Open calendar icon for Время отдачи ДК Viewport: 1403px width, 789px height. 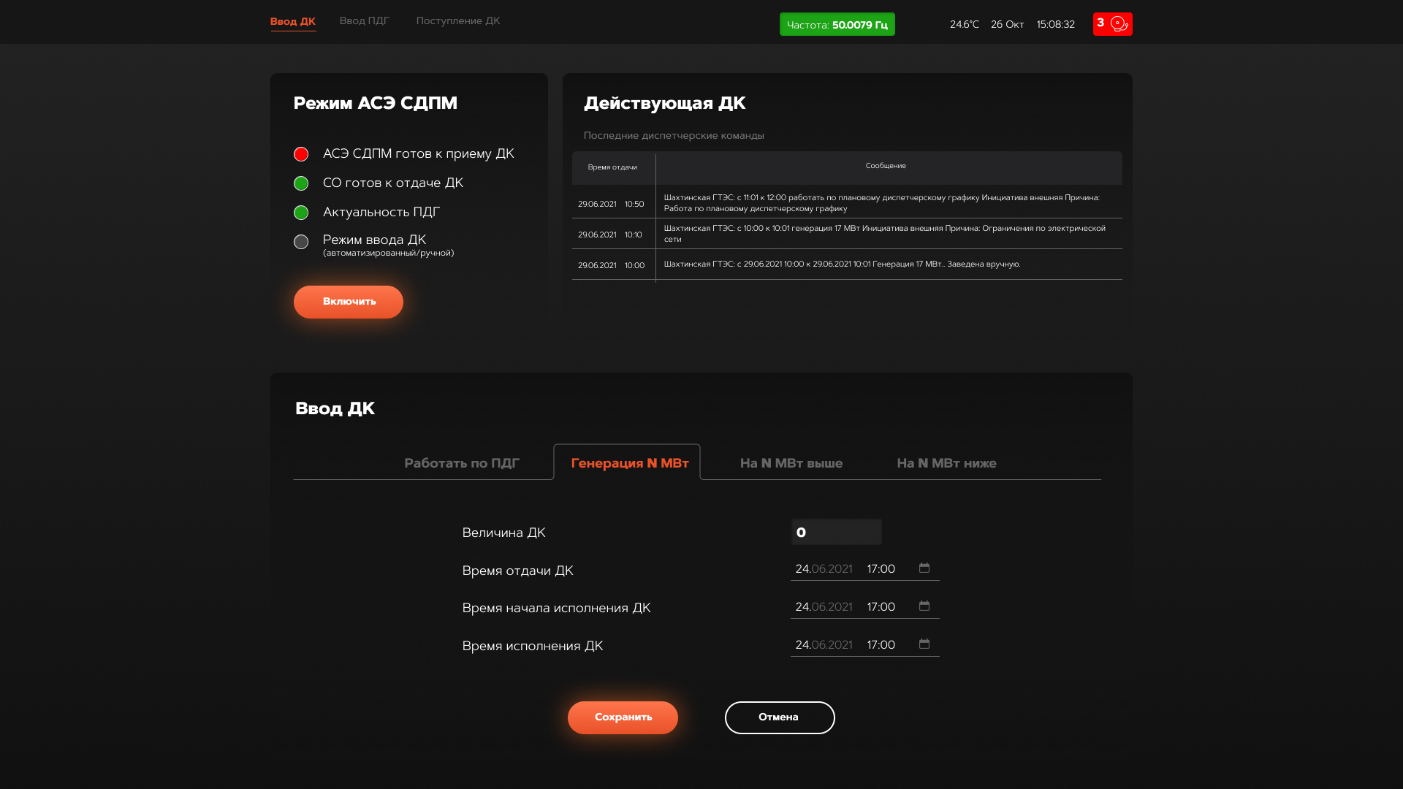pyautogui.click(x=924, y=569)
